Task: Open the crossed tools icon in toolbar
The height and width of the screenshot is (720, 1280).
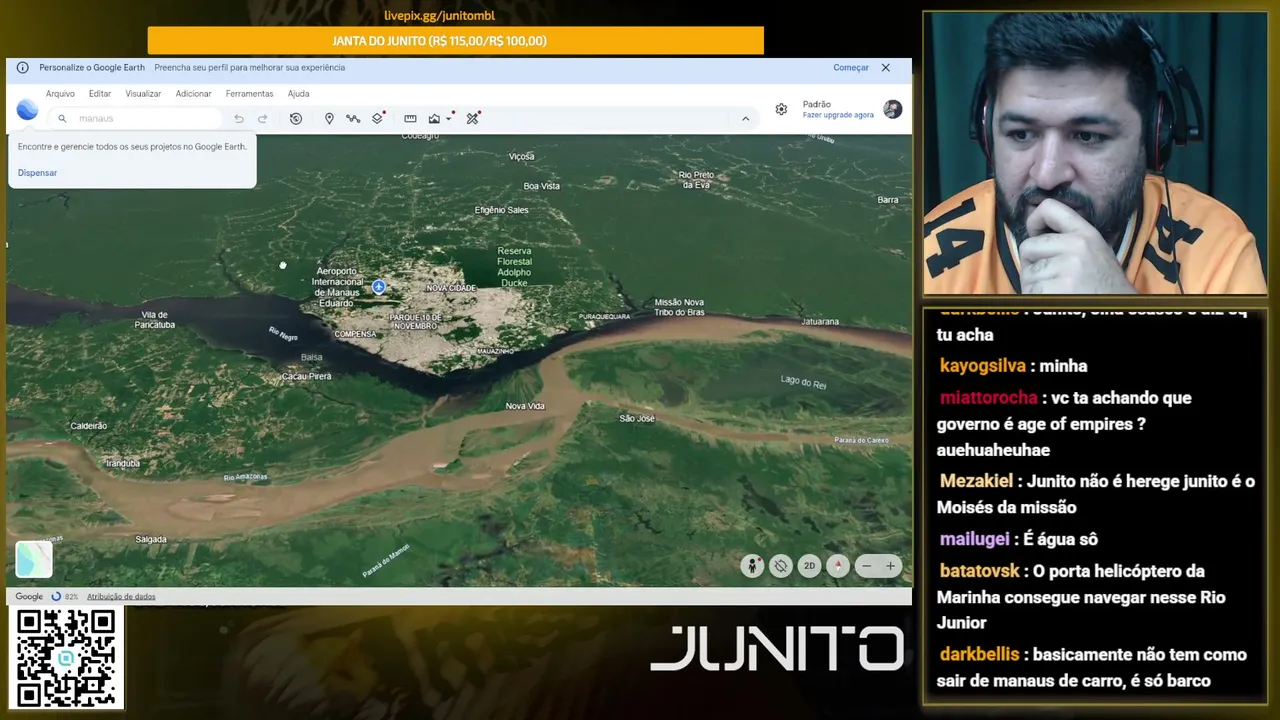Action: click(x=473, y=118)
